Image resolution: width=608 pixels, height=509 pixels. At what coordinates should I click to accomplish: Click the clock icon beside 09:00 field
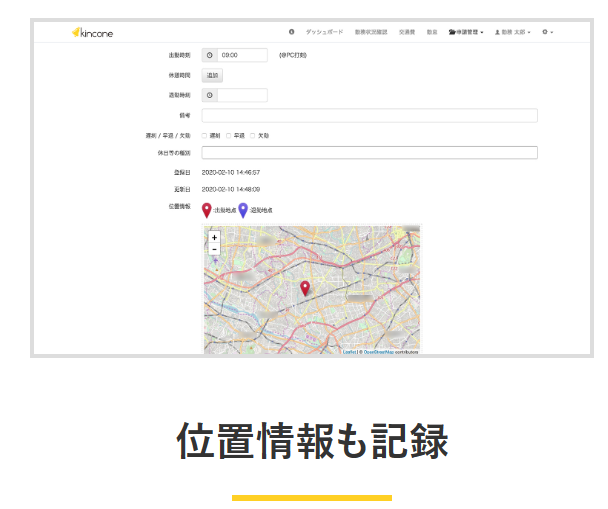click(210, 55)
